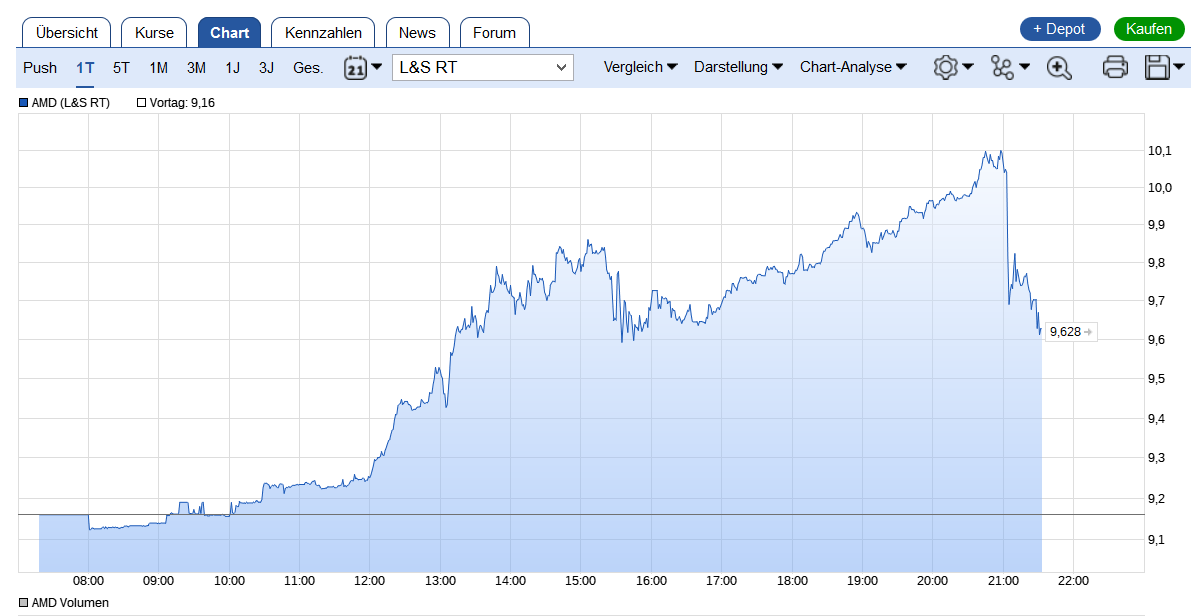Select the 1J time range
The width and height of the screenshot is (1197, 616).
click(232, 67)
